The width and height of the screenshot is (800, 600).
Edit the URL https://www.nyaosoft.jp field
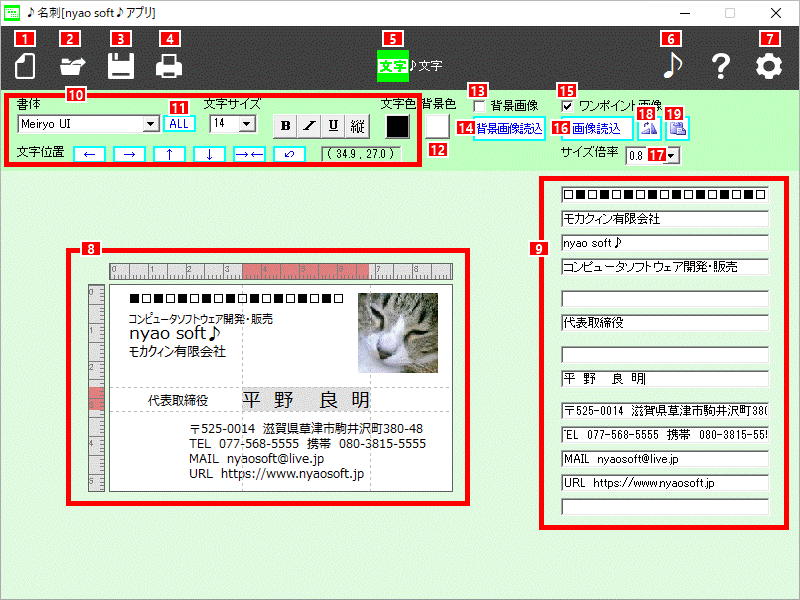click(x=665, y=483)
